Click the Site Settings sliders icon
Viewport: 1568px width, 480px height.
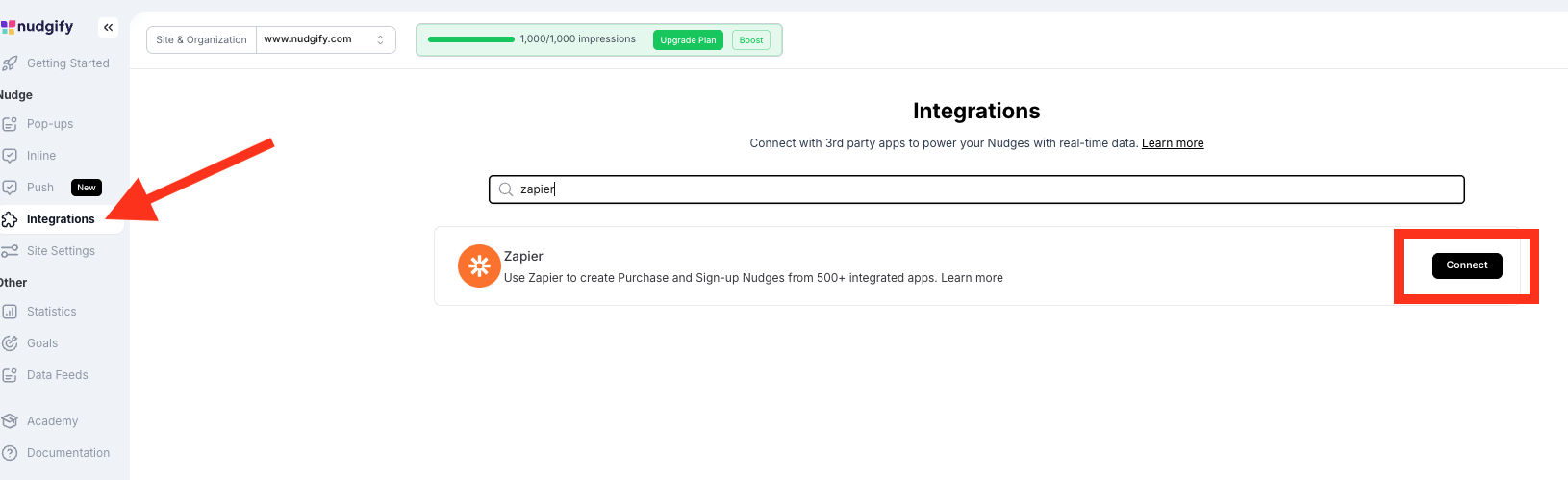pos(10,251)
